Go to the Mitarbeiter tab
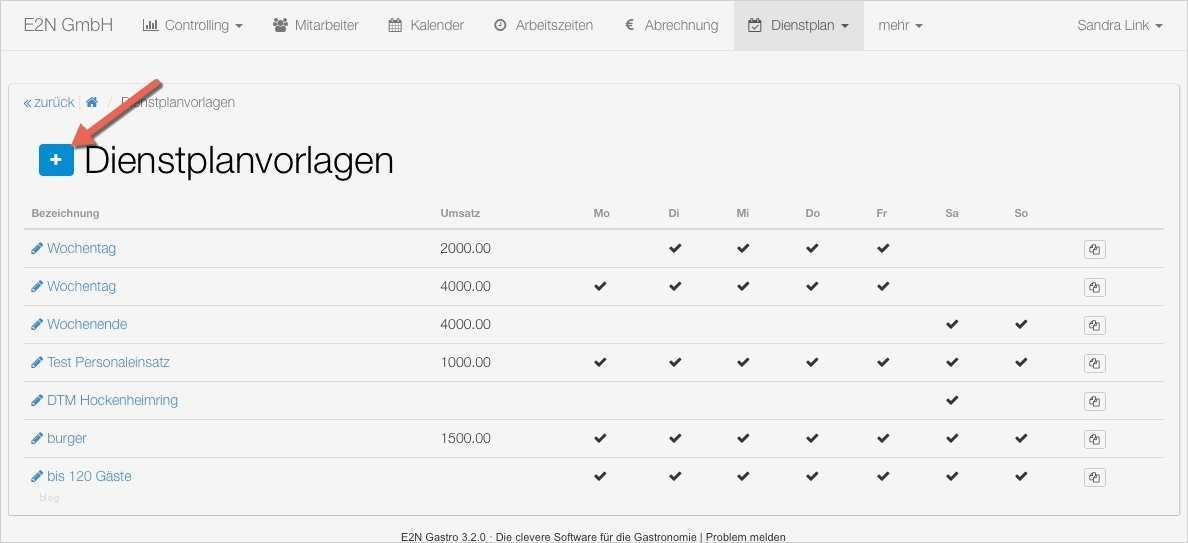 pyautogui.click(x=315, y=25)
